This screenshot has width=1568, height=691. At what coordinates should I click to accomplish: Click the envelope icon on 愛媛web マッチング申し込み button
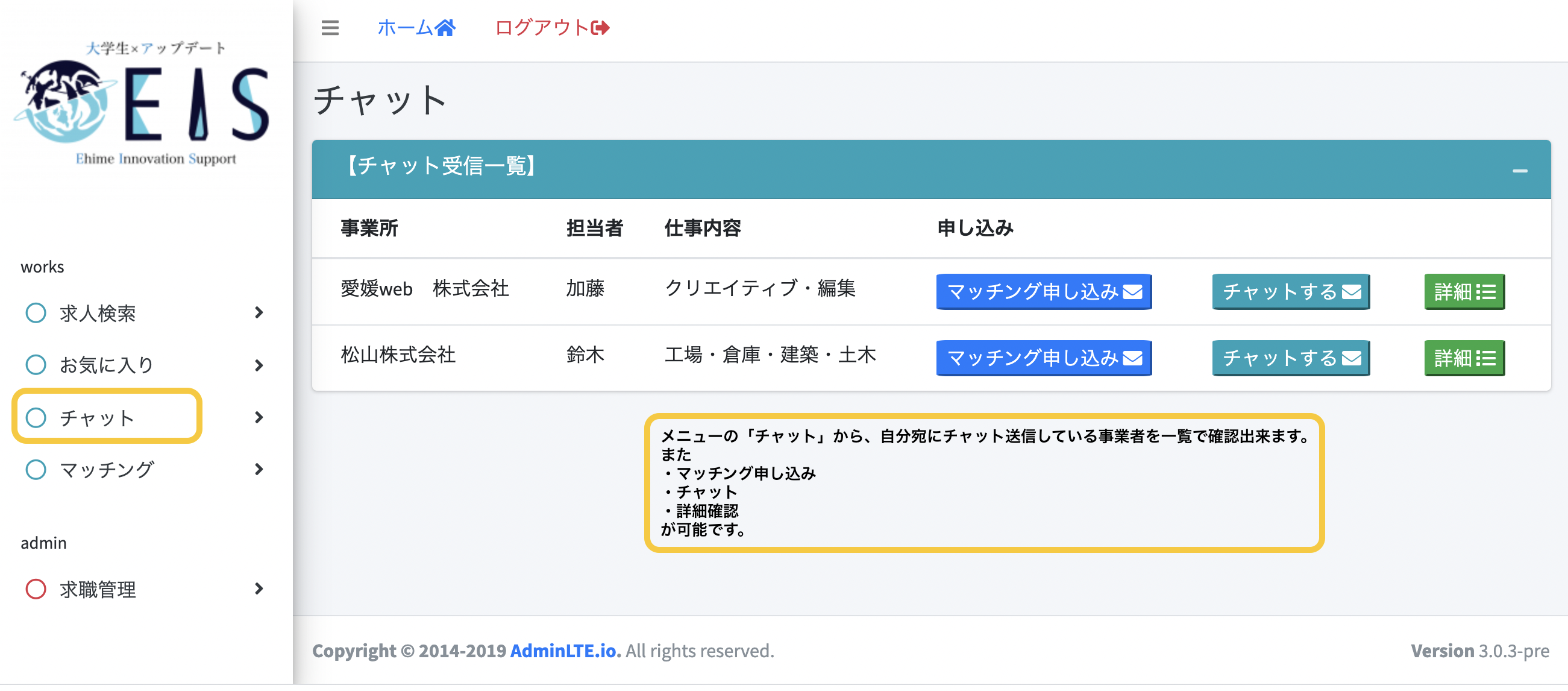1132,292
